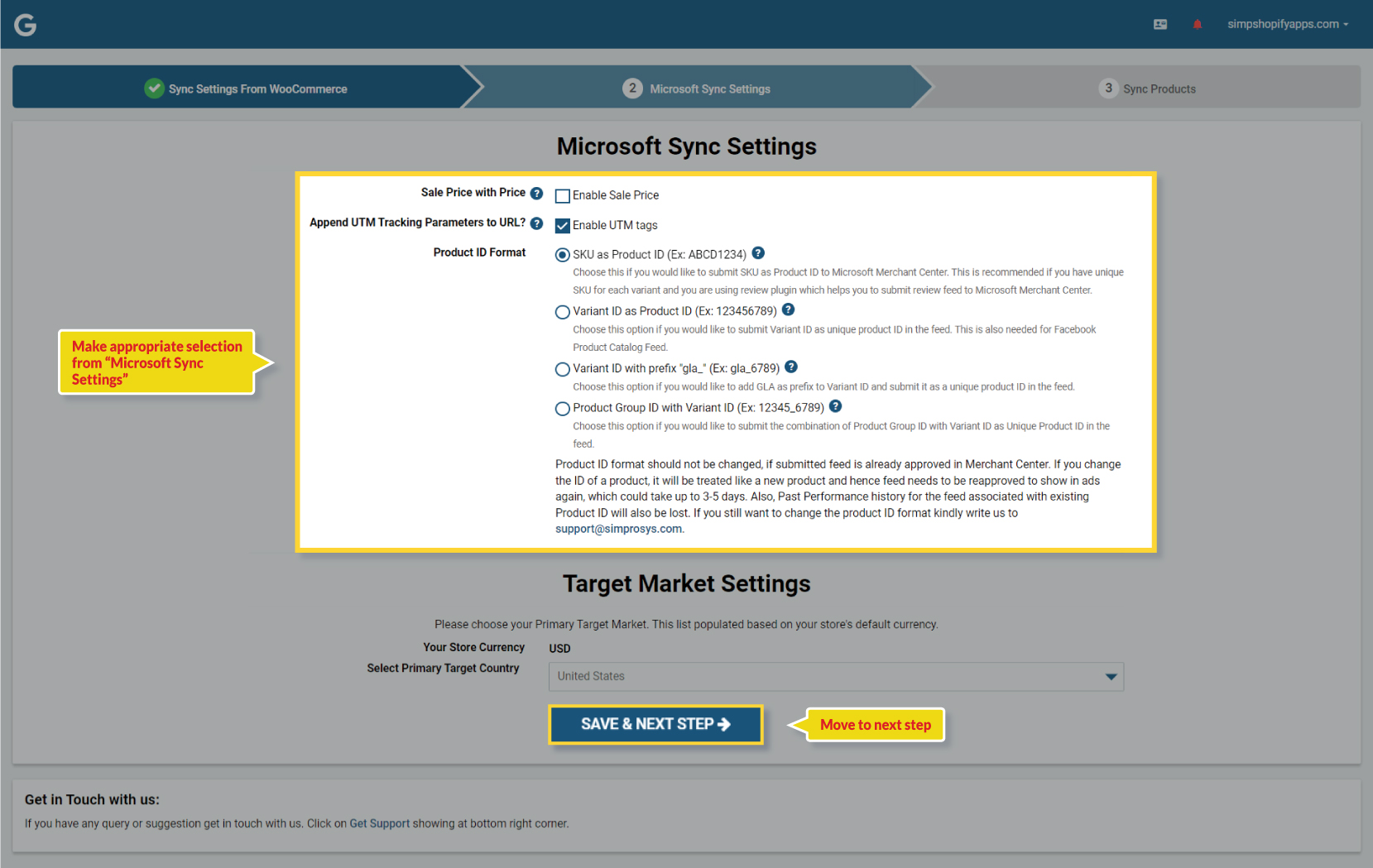Click the Target Market Settings heading
The image size is (1373, 868).
[x=686, y=584]
